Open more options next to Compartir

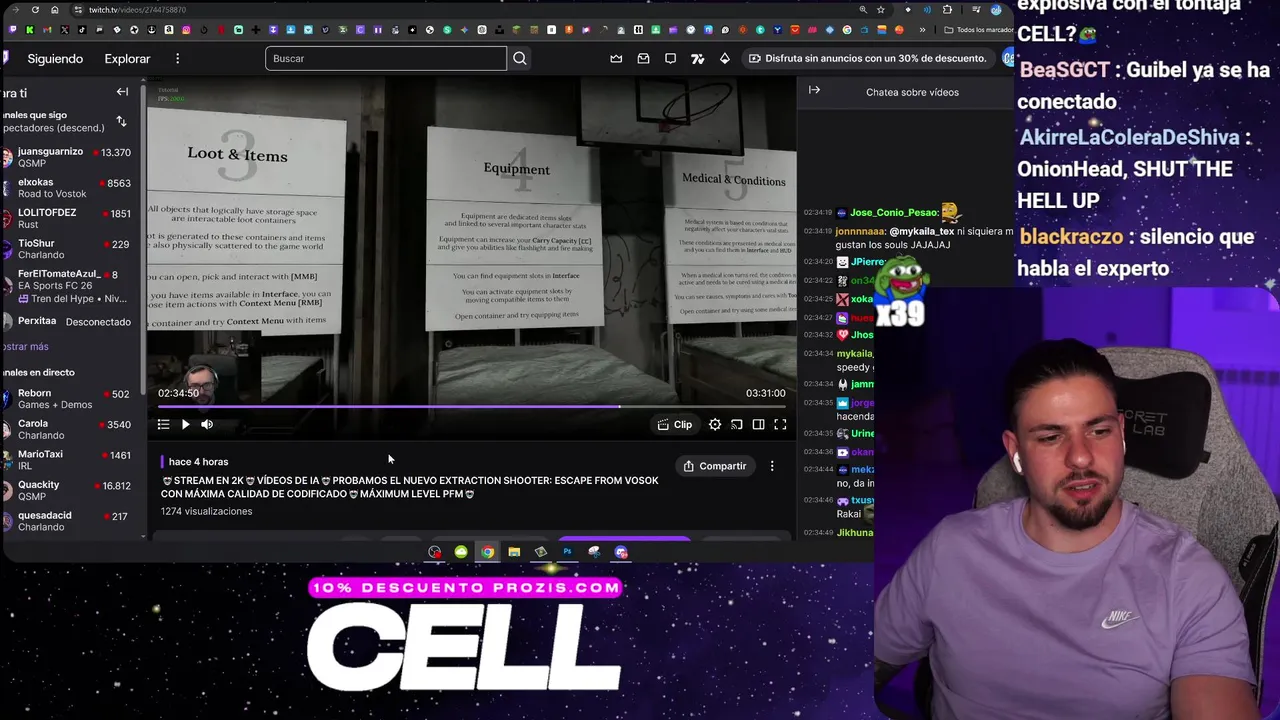pyautogui.click(x=772, y=466)
